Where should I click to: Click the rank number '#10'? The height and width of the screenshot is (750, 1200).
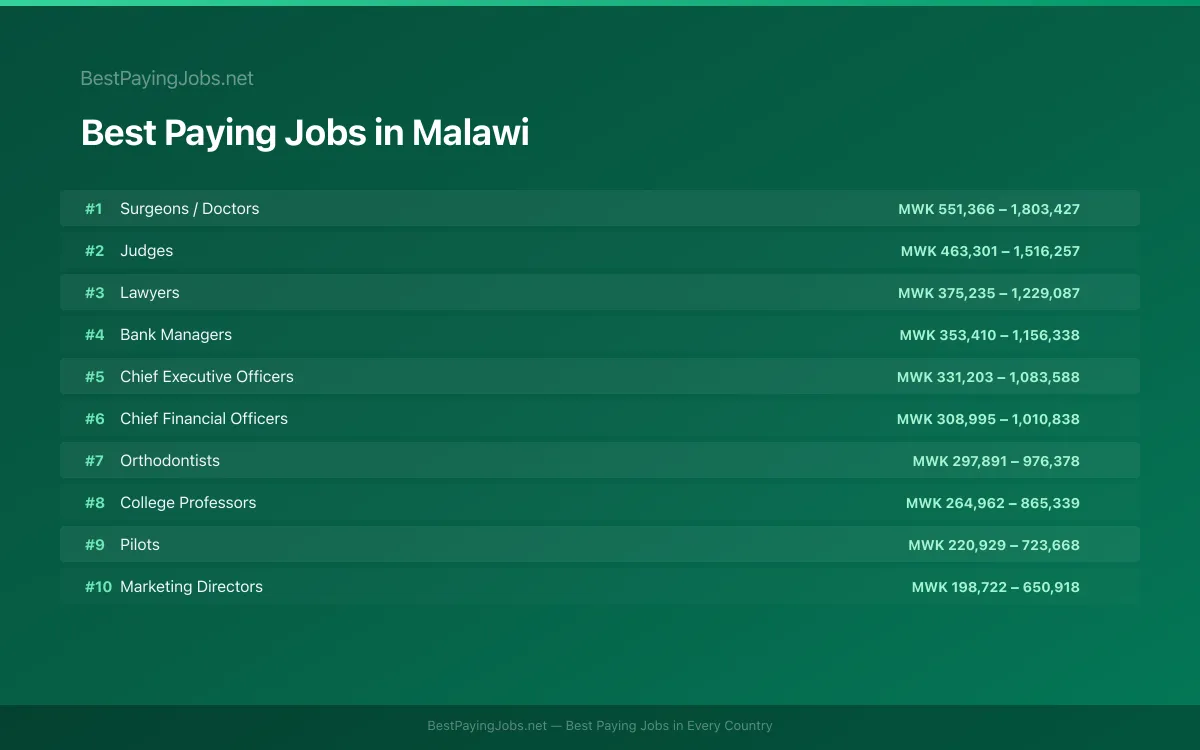(98, 587)
